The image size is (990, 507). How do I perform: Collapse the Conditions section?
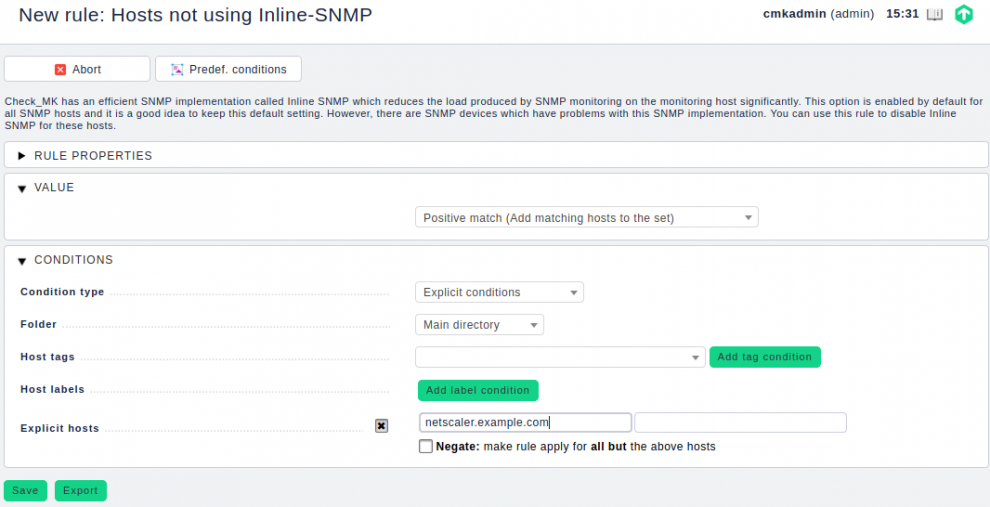(x=22, y=260)
